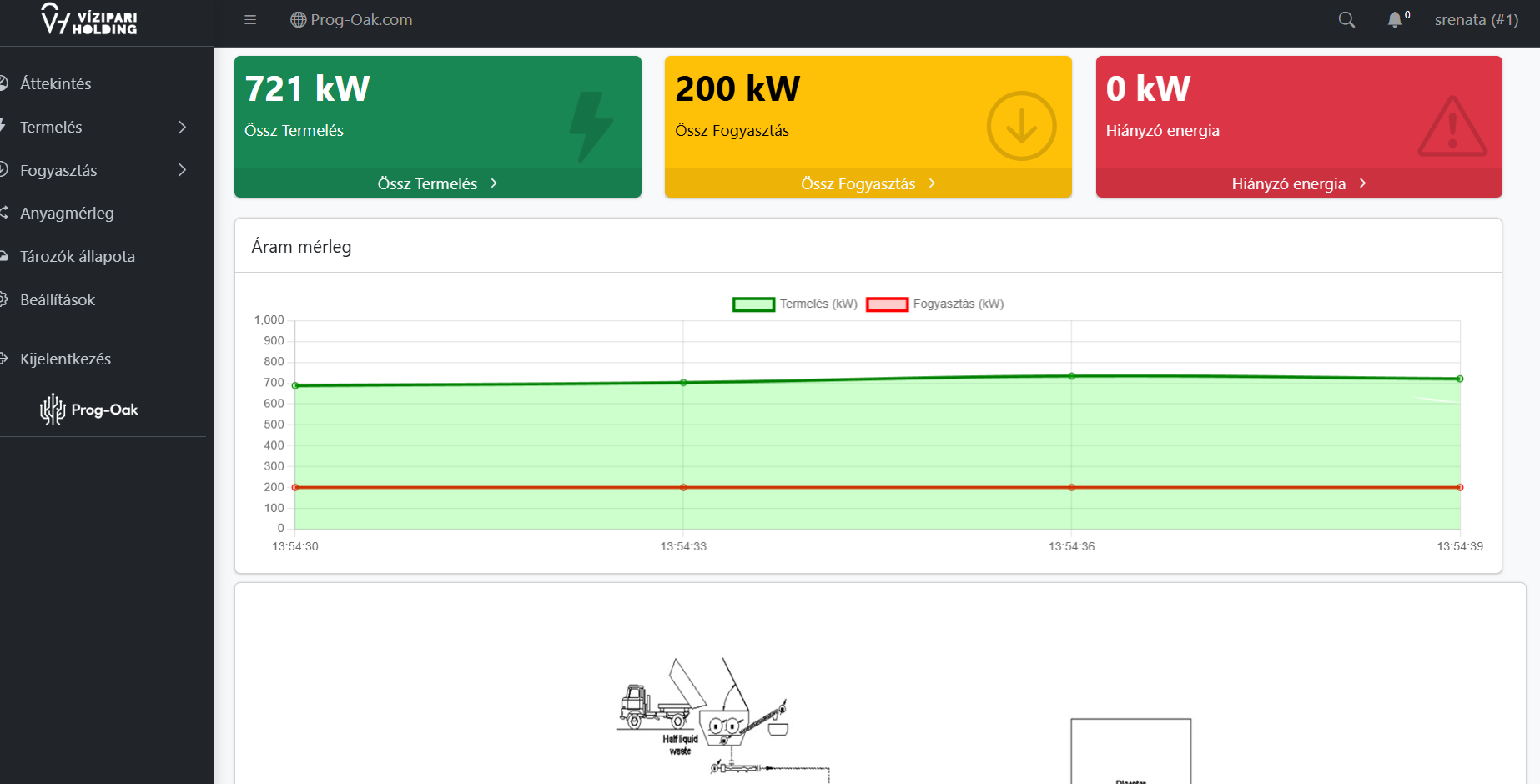Image resolution: width=1540 pixels, height=784 pixels.
Task: Click the Prog-Oak logo in sidebar
Action: pos(89,410)
